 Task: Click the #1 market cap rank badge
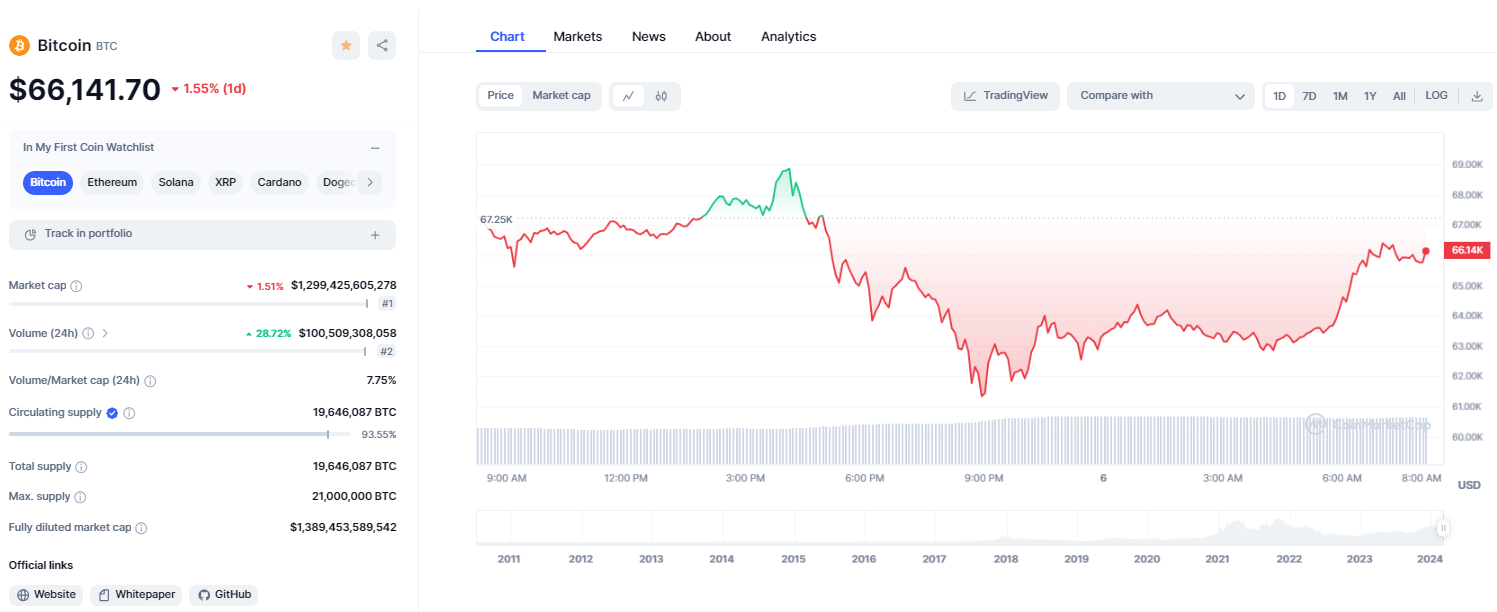[387, 304]
